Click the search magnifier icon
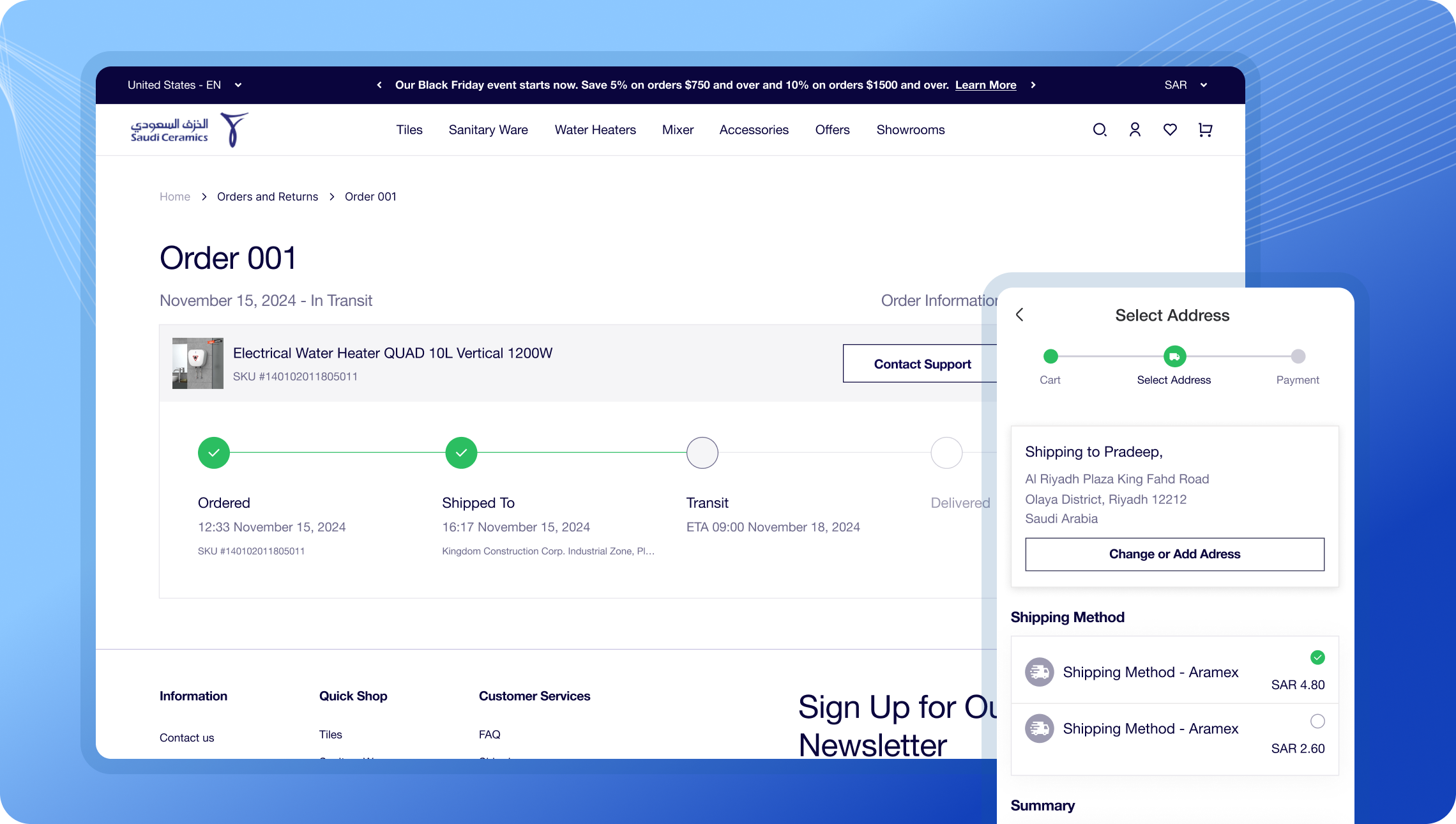Image resolution: width=1456 pixels, height=824 pixels. tap(1099, 130)
